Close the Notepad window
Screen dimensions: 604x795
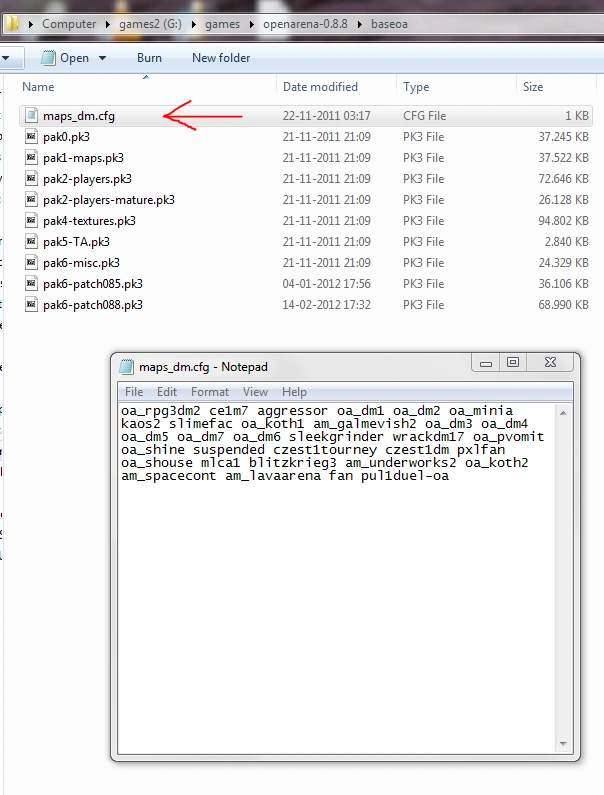(x=550, y=363)
